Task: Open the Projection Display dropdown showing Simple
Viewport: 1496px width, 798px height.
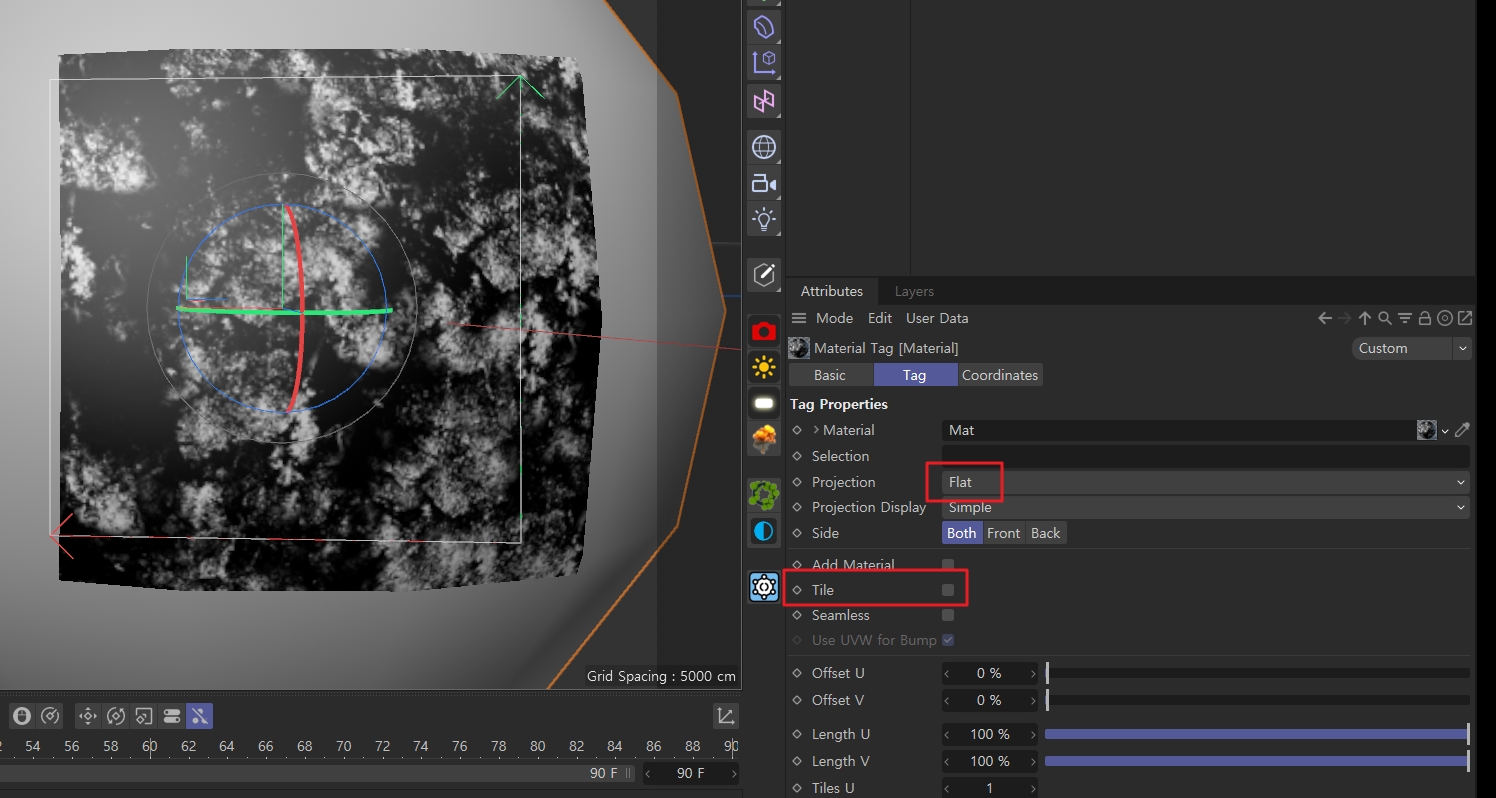Action: (1206, 507)
